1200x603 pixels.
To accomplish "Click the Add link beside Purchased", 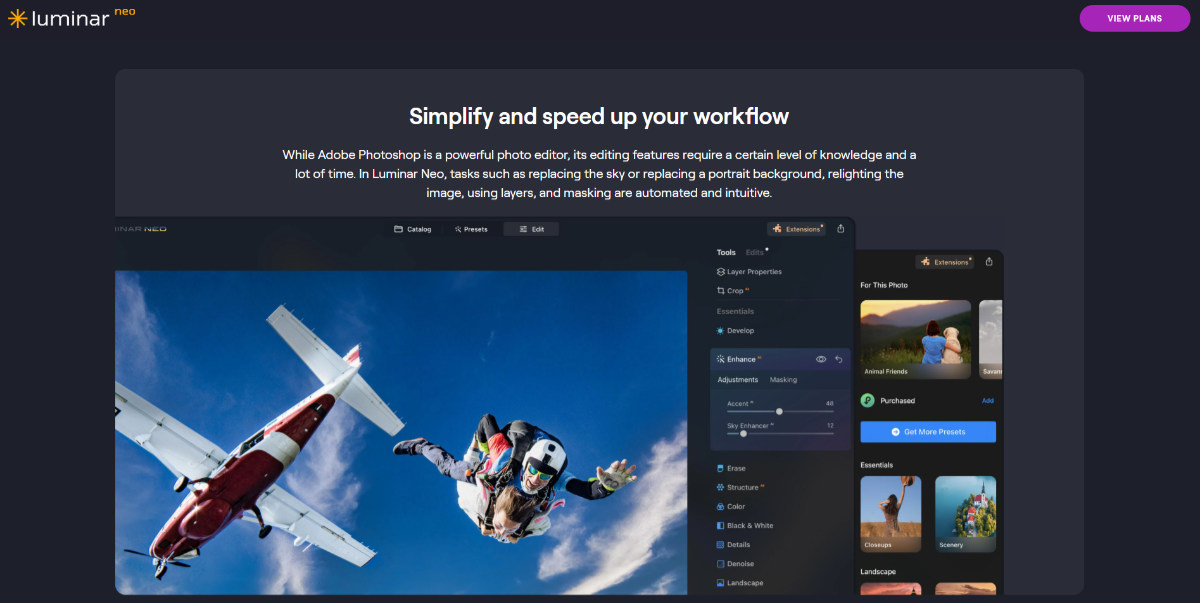I will pyautogui.click(x=988, y=401).
